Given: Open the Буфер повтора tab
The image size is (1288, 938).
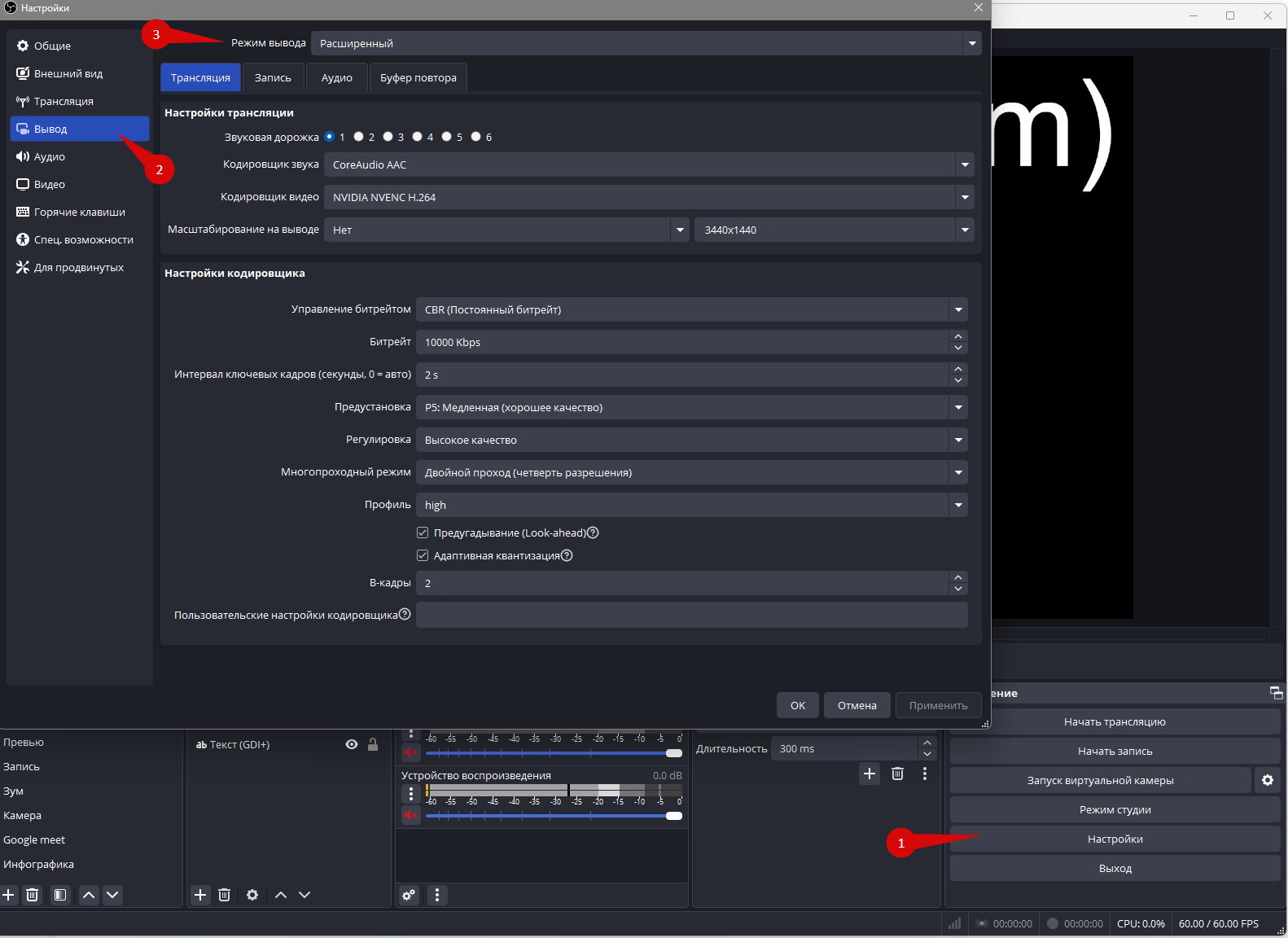Looking at the screenshot, I should 418,77.
